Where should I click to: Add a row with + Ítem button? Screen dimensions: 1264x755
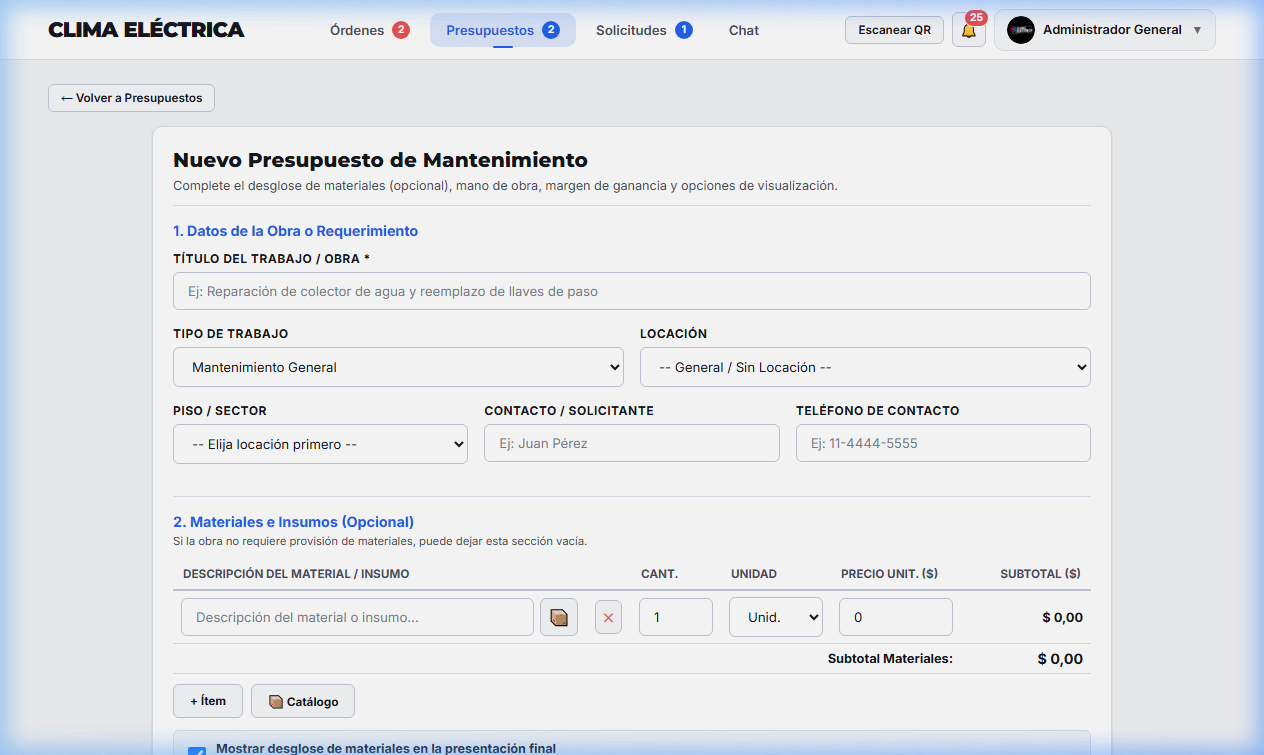click(208, 701)
